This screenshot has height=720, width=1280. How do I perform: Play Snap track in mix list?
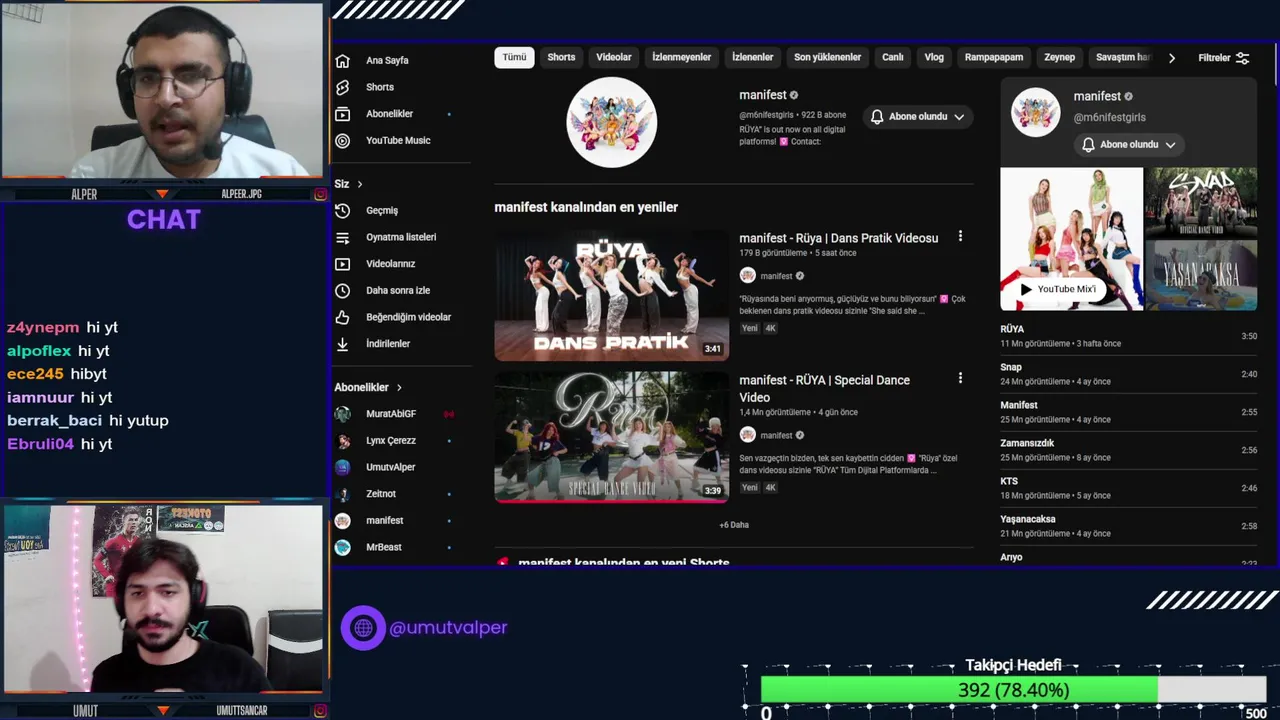coord(1128,374)
